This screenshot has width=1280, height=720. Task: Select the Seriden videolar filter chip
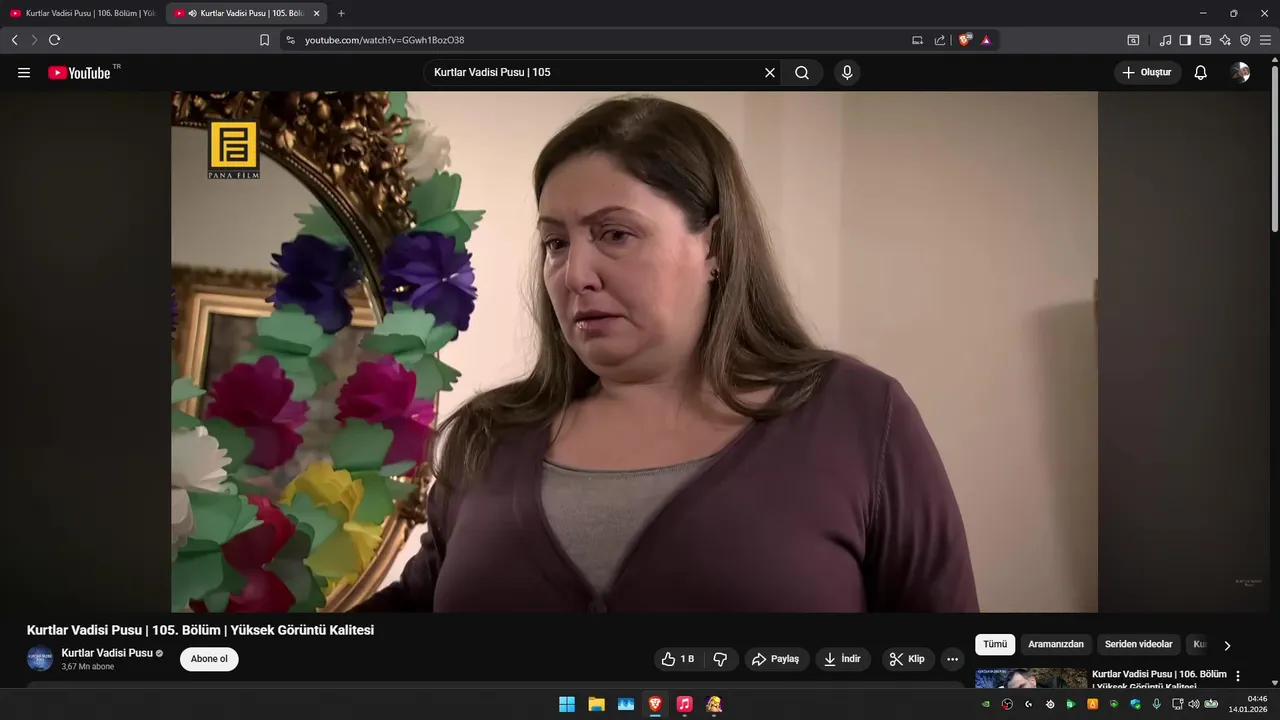1138,645
